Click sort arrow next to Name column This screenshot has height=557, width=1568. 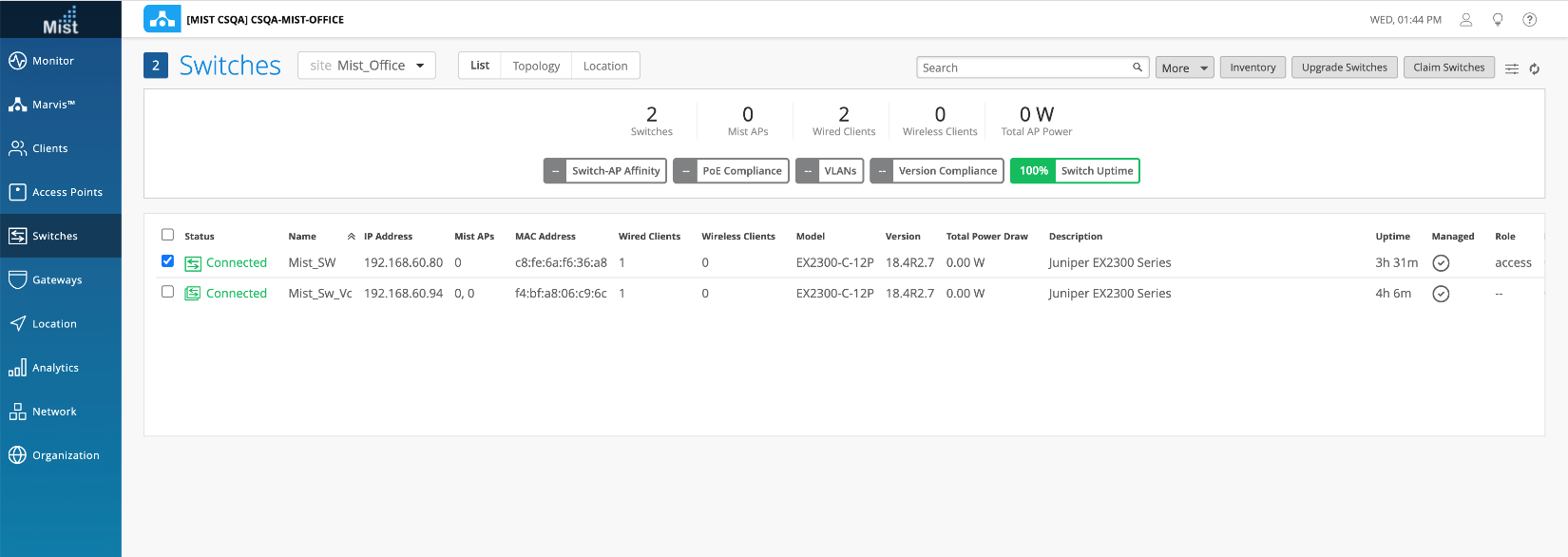pyautogui.click(x=352, y=237)
